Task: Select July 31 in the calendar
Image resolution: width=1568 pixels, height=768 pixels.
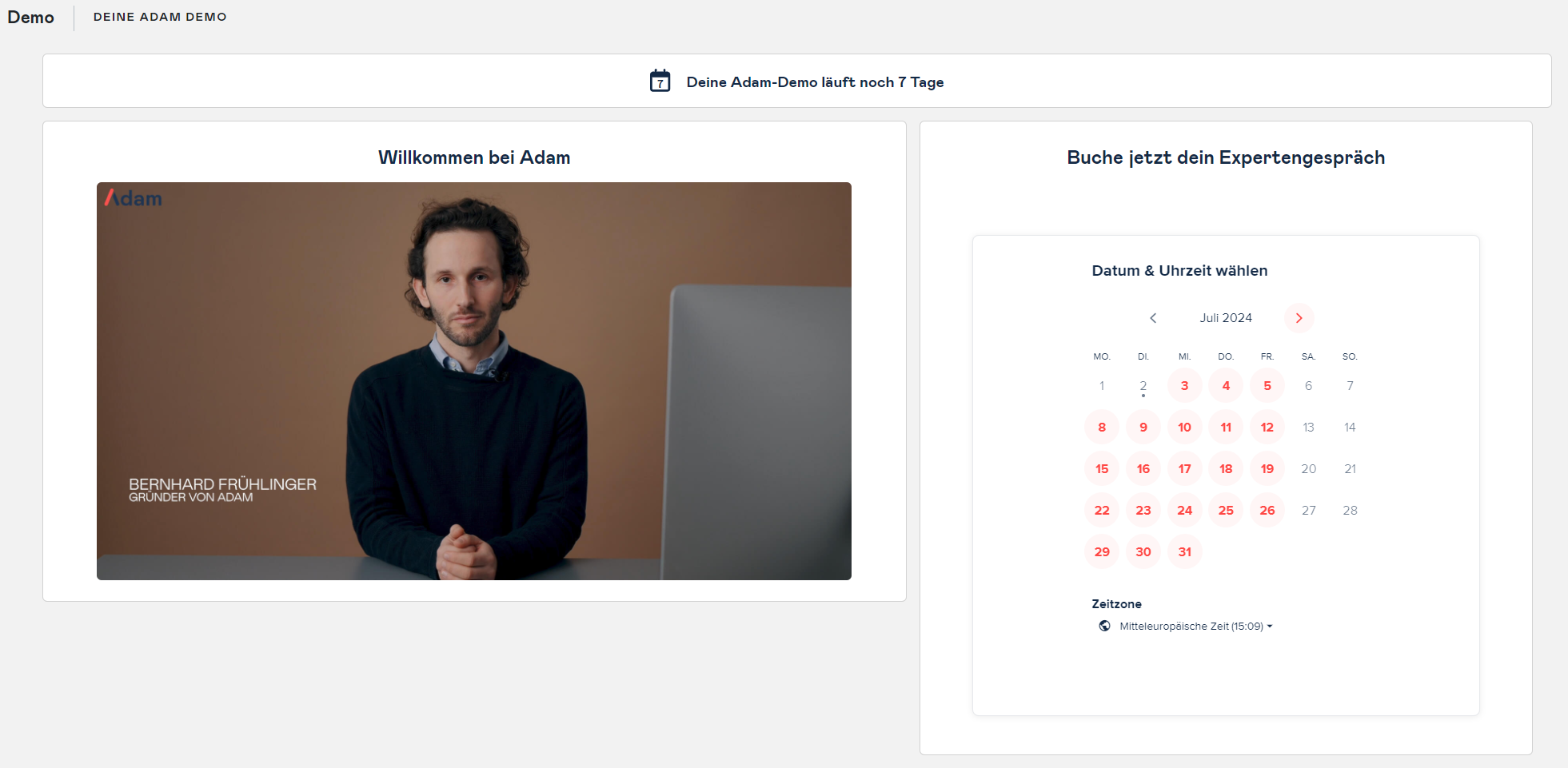Action: (x=1185, y=552)
